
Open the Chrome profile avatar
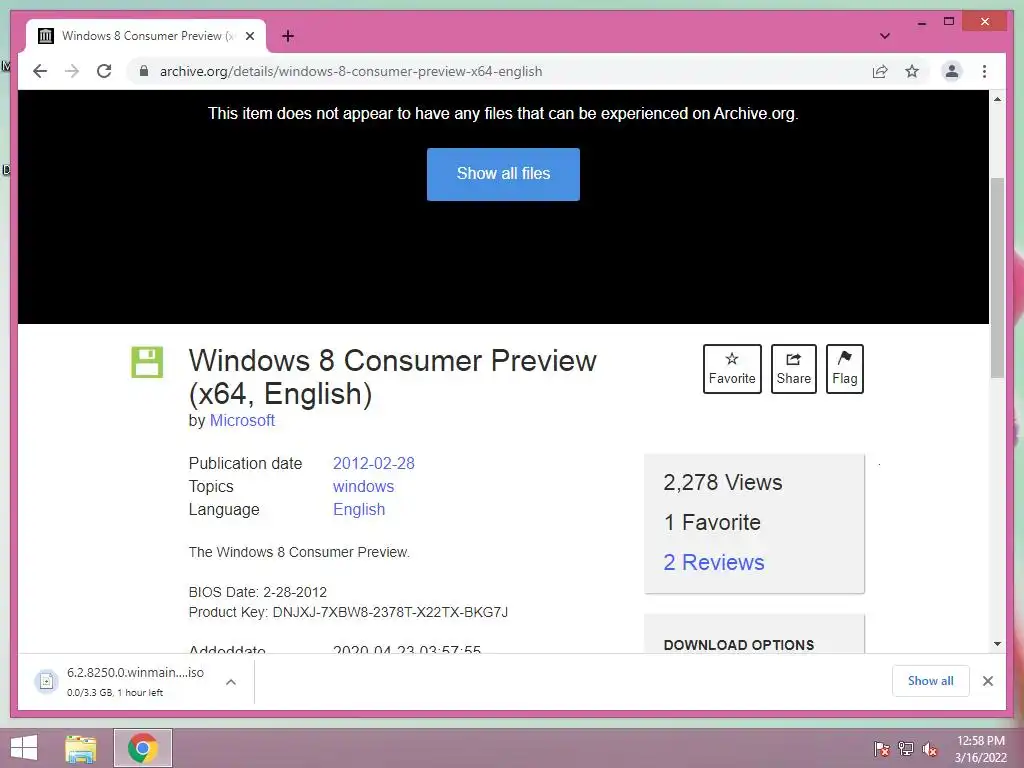click(x=952, y=71)
